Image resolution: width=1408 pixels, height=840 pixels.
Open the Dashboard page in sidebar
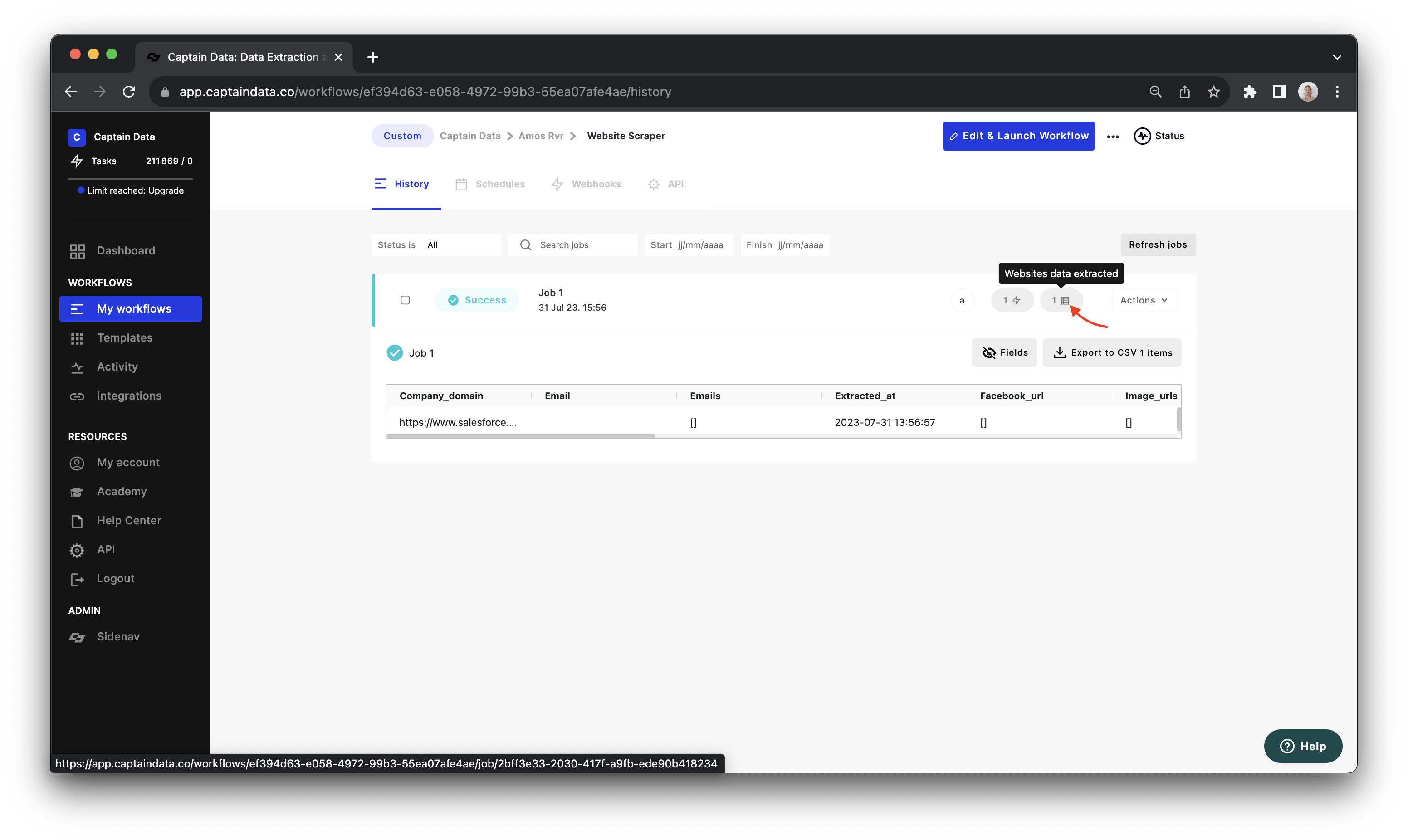[112, 251]
